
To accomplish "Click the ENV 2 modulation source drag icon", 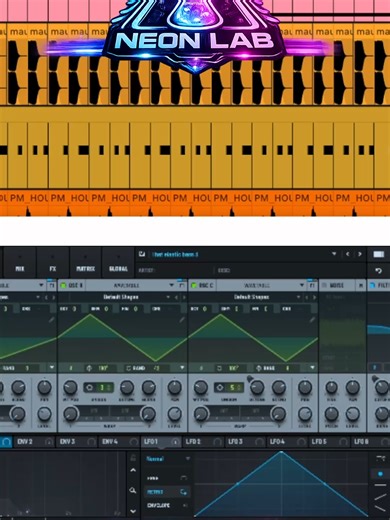I will coord(49,442).
